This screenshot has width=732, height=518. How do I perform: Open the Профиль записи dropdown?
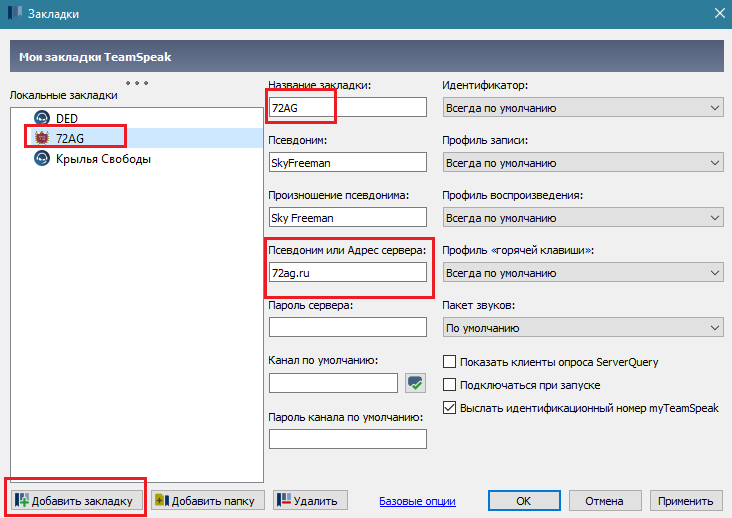pyautogui.click(x=583, y=163)
